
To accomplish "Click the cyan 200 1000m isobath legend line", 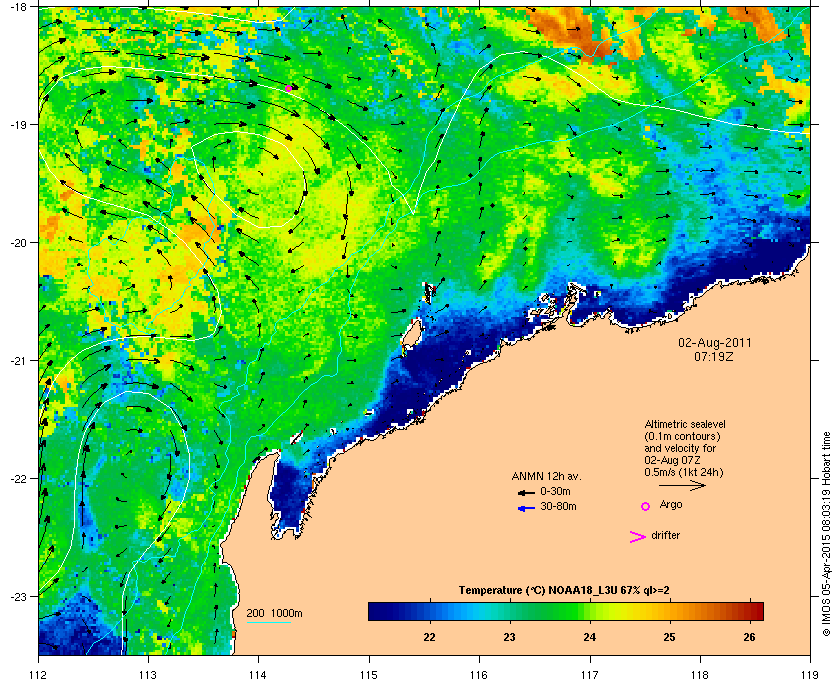I will 269,622.
